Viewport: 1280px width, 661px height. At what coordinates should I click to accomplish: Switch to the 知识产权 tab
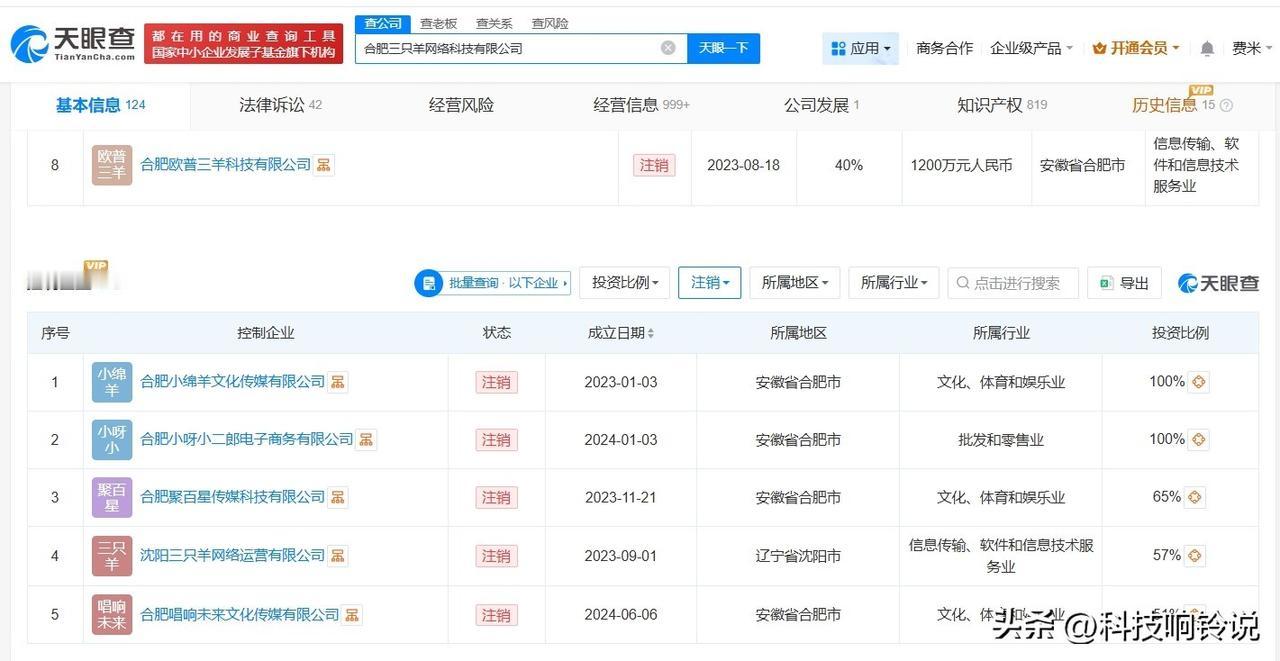(1002, 105)
